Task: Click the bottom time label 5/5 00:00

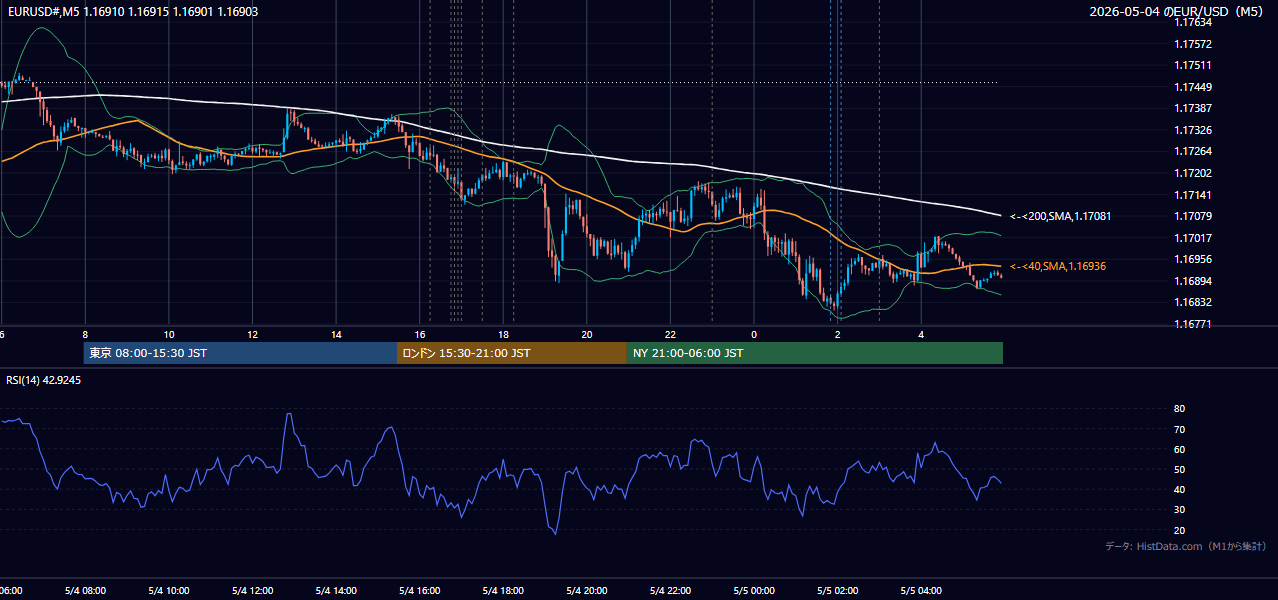Action: [x=753, y=591]
